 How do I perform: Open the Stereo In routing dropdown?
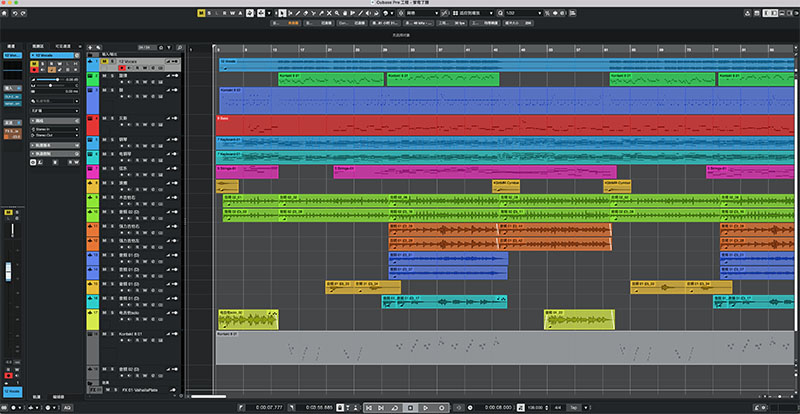point(56,129)
